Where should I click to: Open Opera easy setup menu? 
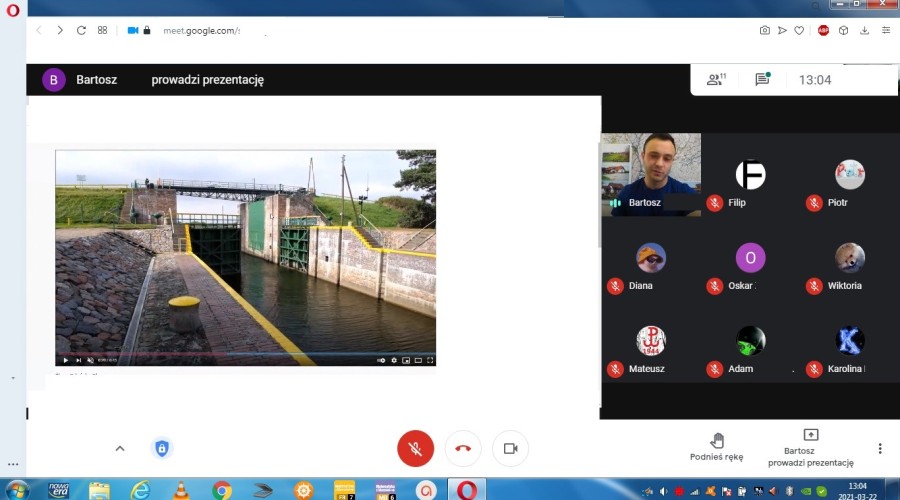[886, 30]
